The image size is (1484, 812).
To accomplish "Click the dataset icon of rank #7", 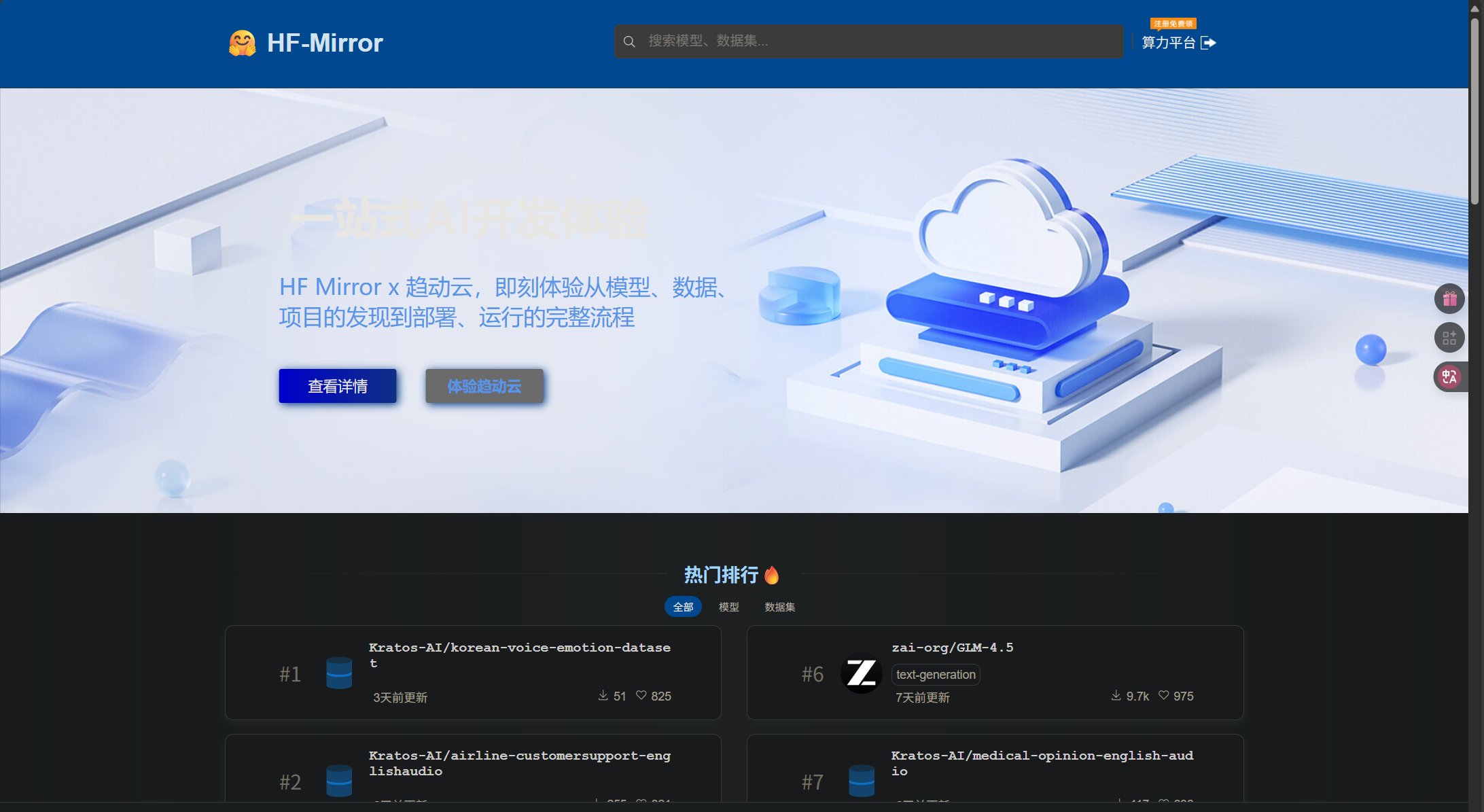I will point(862,781).
